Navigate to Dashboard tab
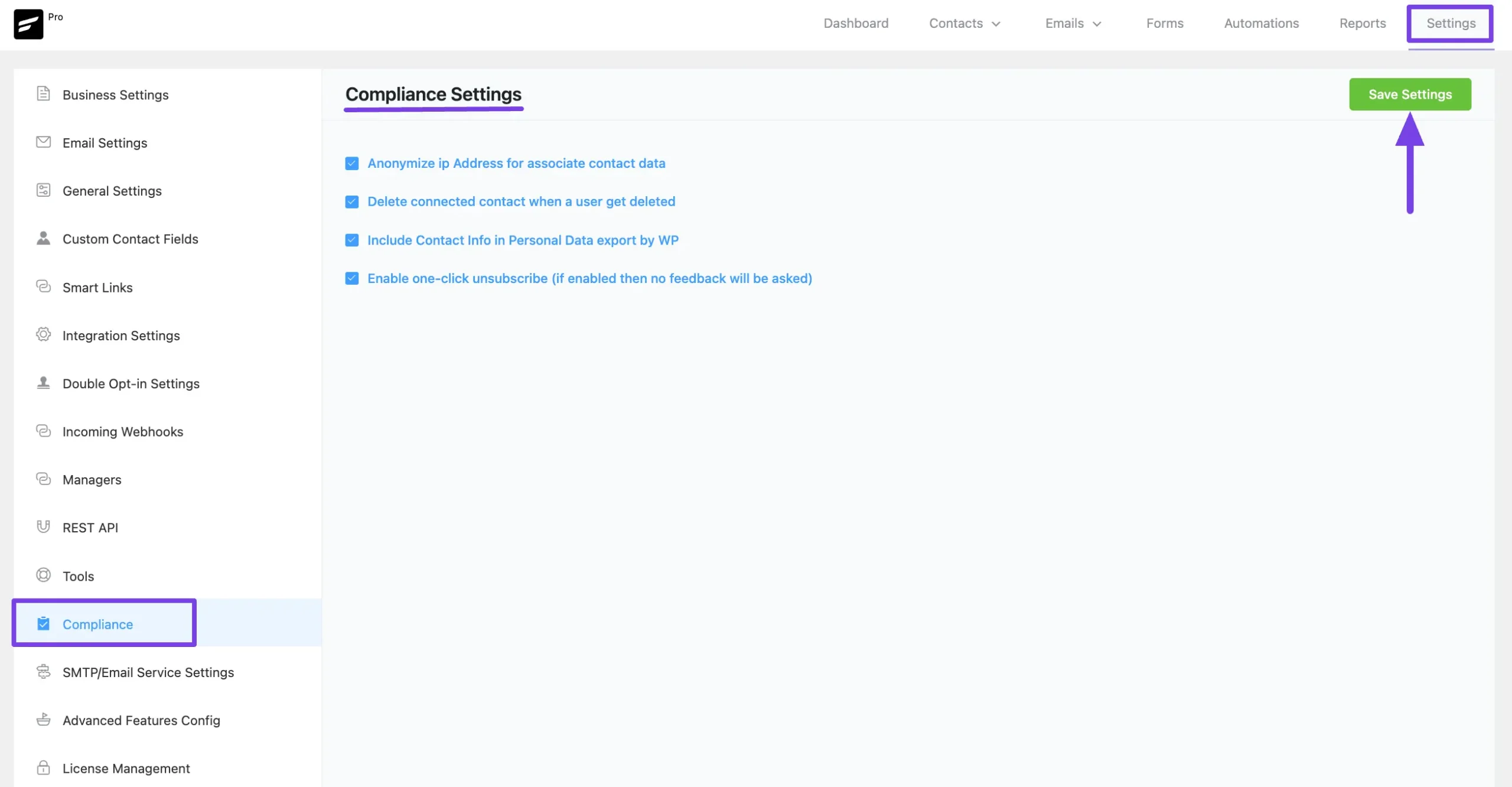This screenshot has height=787, width=1512. 856,22
